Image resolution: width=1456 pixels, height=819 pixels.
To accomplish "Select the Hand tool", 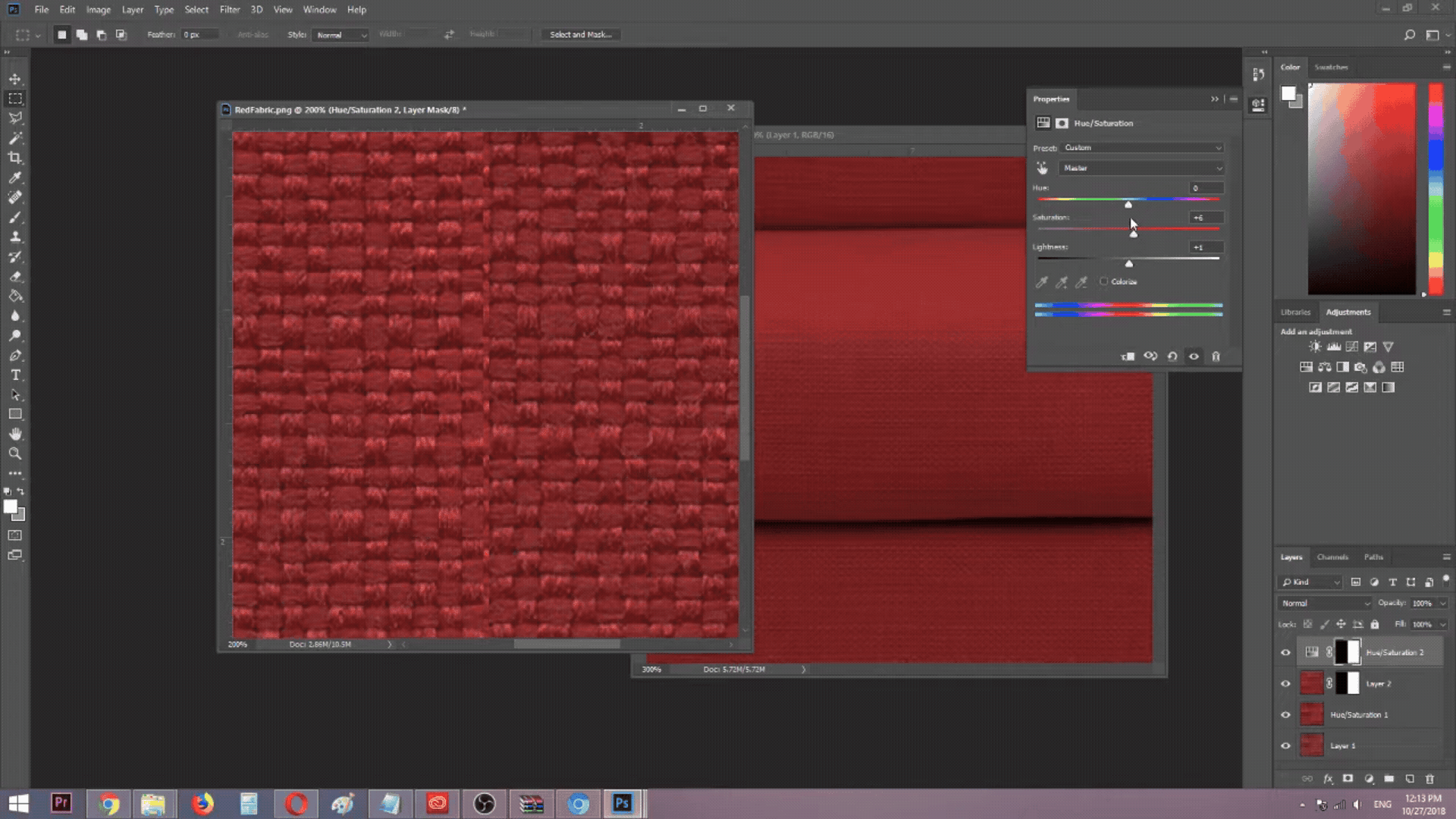I will 15,434.
